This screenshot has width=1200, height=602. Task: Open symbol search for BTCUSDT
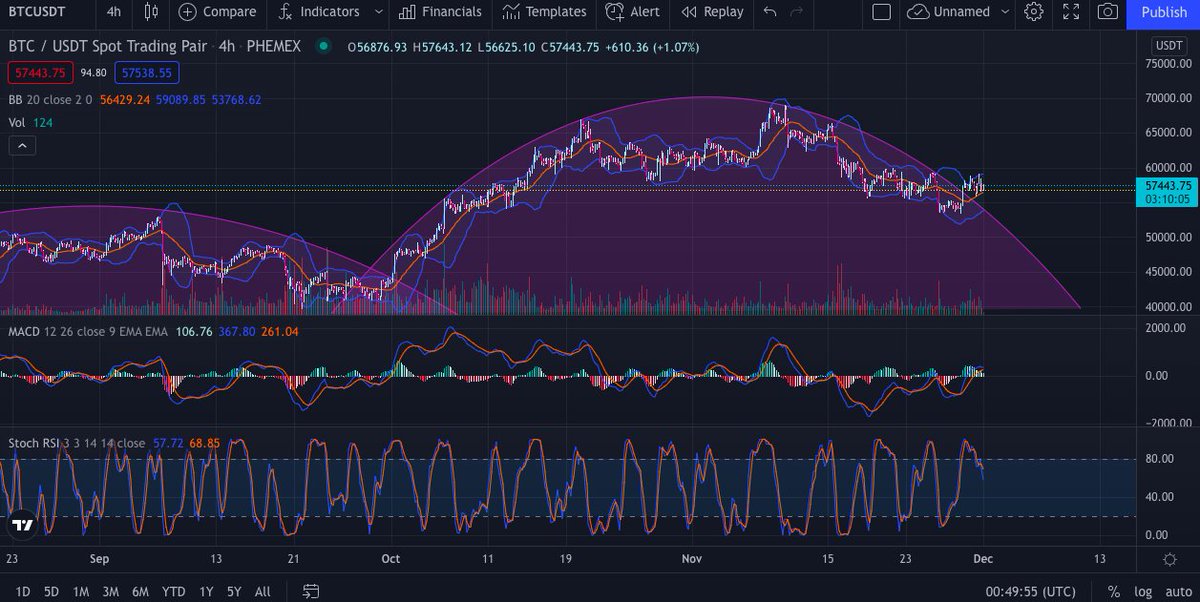pyautogui.click(x=37, y=12)
